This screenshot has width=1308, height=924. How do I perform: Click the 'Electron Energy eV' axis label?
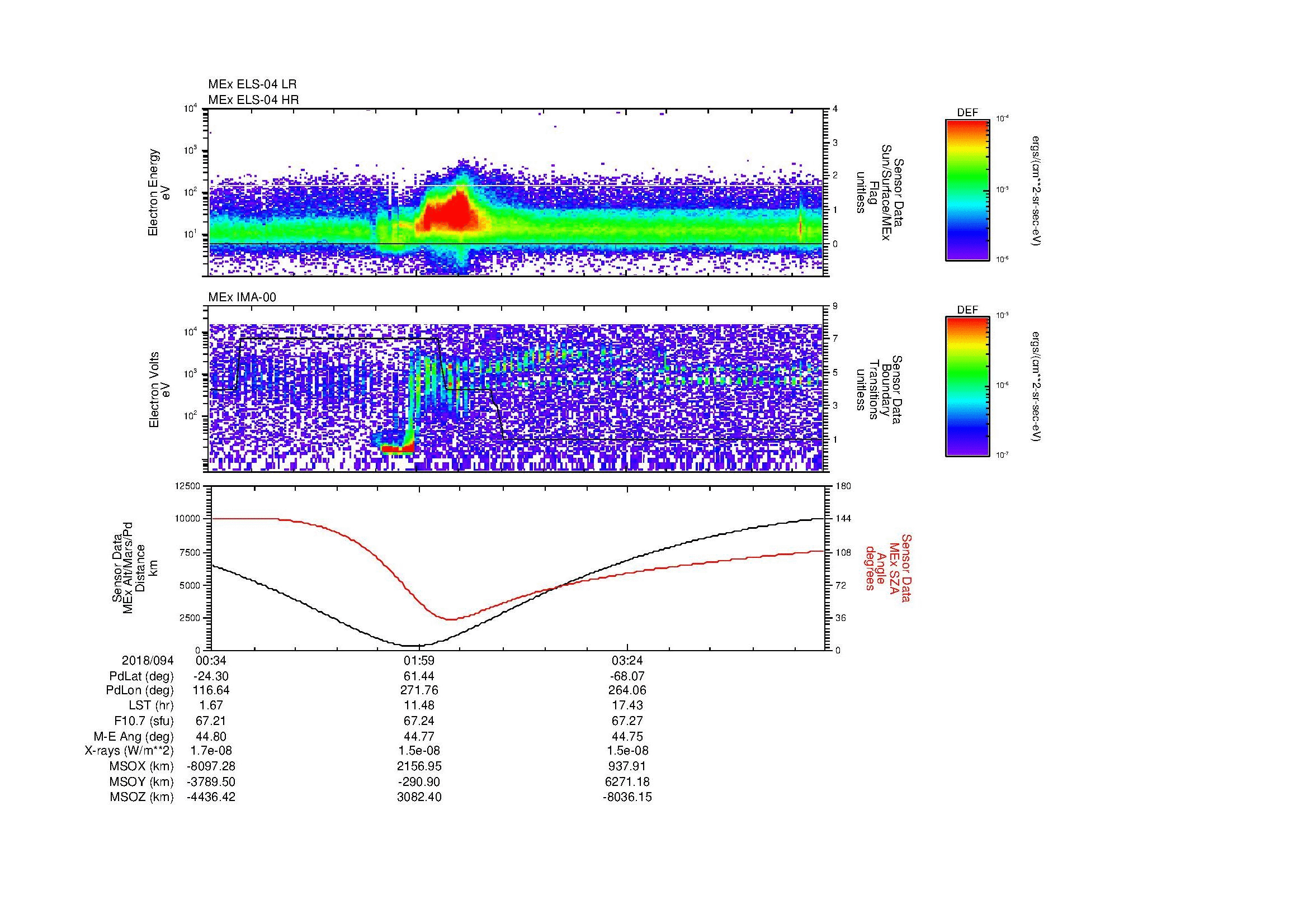159,192
